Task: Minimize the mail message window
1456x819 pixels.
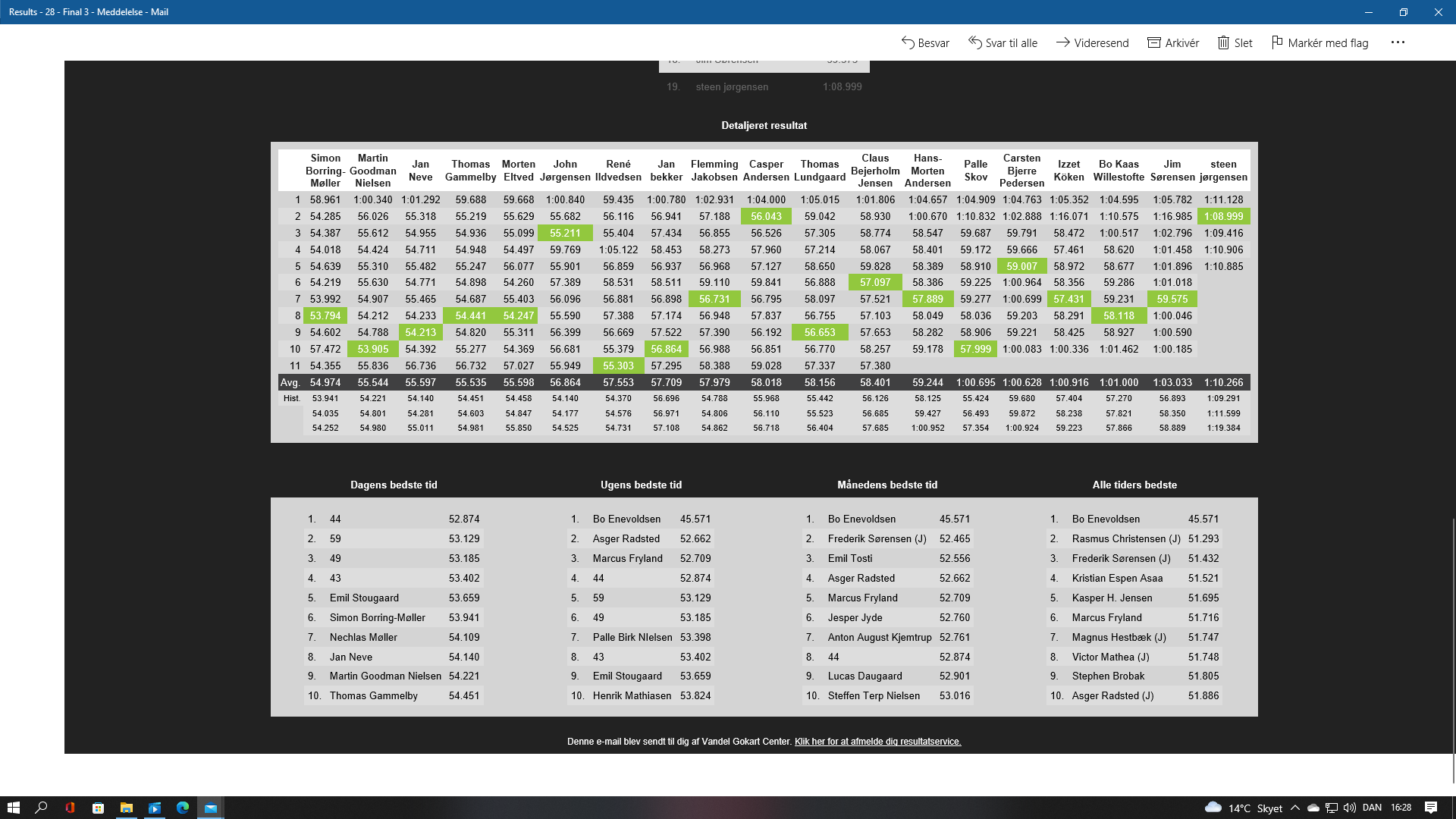Action: [1369, 12]
